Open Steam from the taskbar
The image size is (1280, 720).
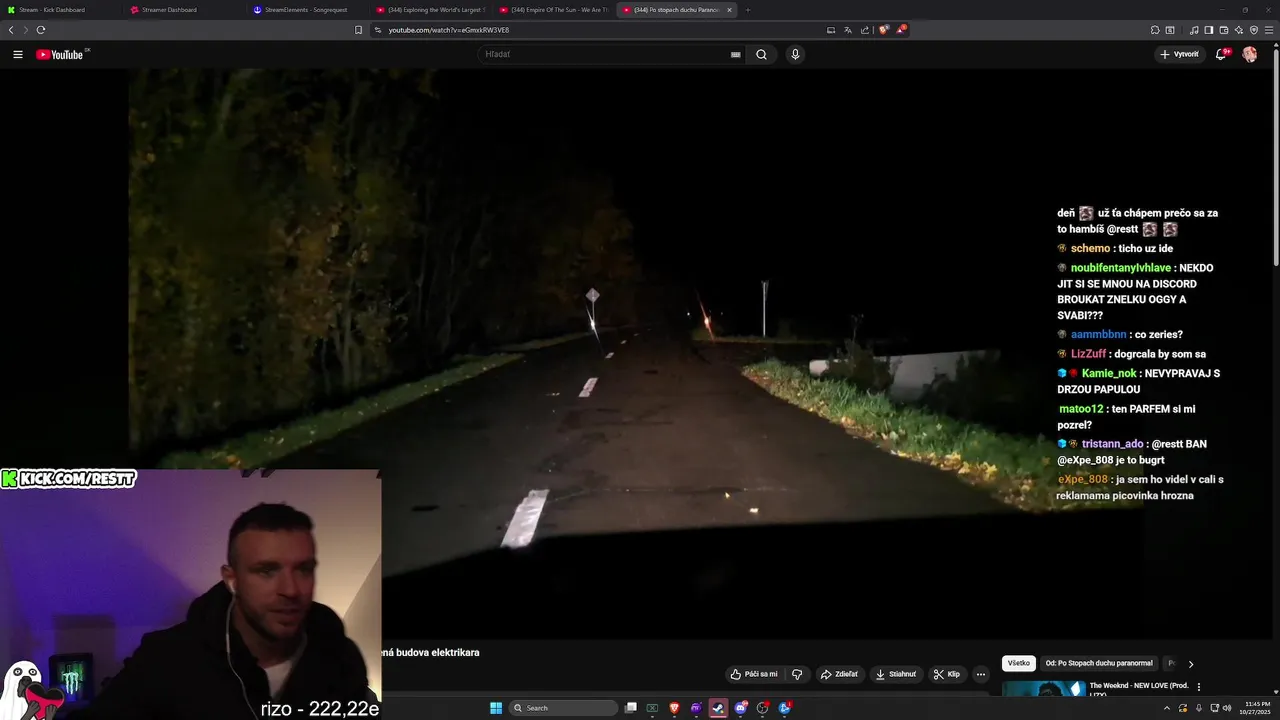[x=718, y=708]
